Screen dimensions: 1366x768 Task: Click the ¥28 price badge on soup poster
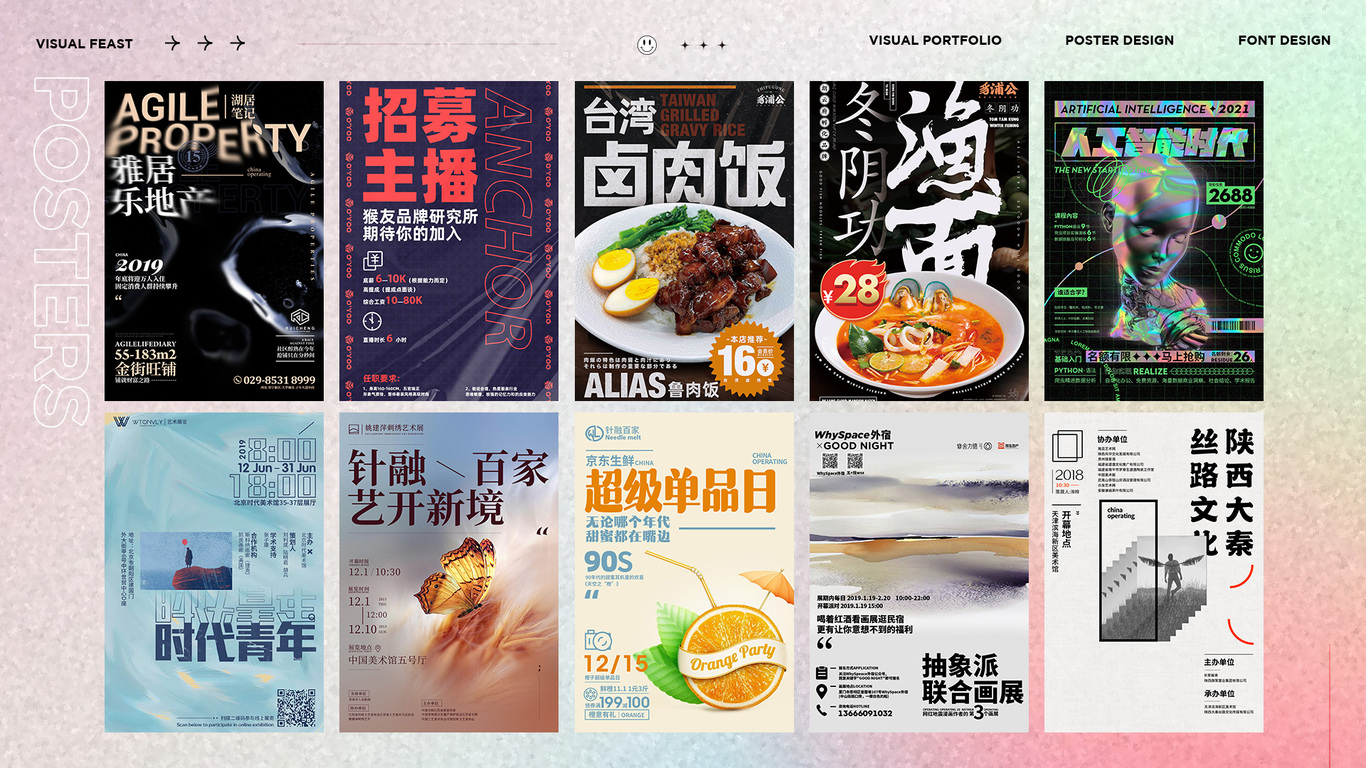pyautogui.click(x=855, y=288)
